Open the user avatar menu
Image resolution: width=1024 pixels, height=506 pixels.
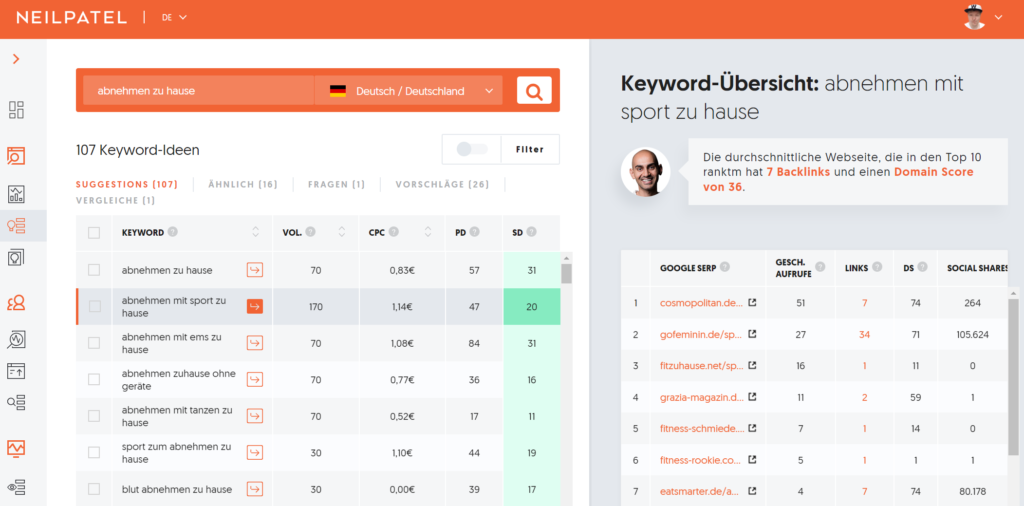point(983,18)
